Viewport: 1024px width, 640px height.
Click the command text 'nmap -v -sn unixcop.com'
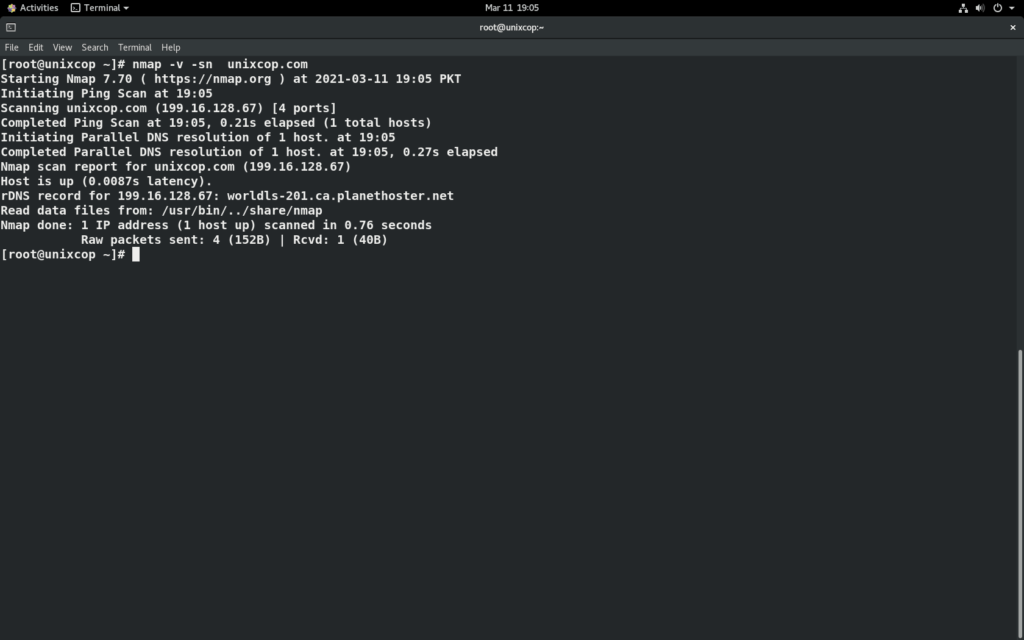point(219,64)
